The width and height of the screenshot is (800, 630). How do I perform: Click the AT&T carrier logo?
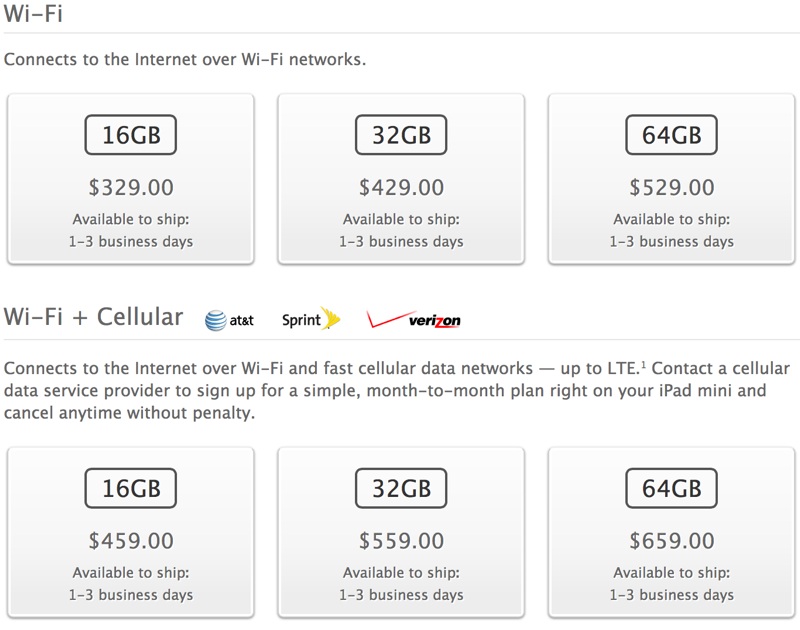pyautogui.click(x=229, y=320)
